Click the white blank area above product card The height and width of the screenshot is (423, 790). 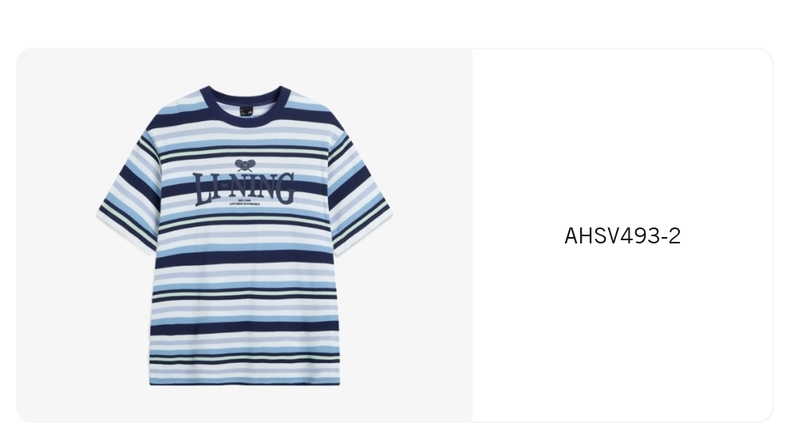(x=395, y=23)
